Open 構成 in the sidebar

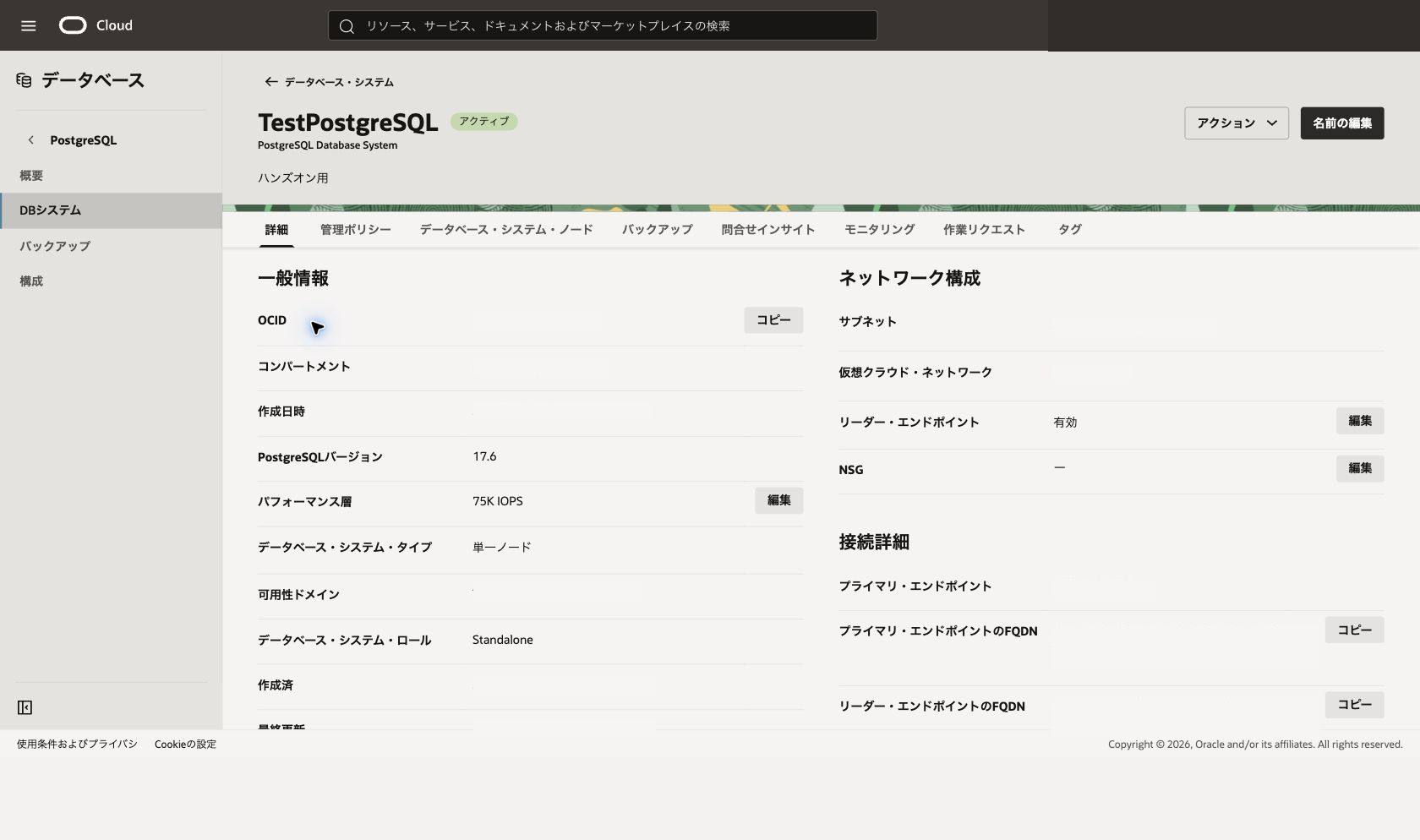tap(31, 281)
